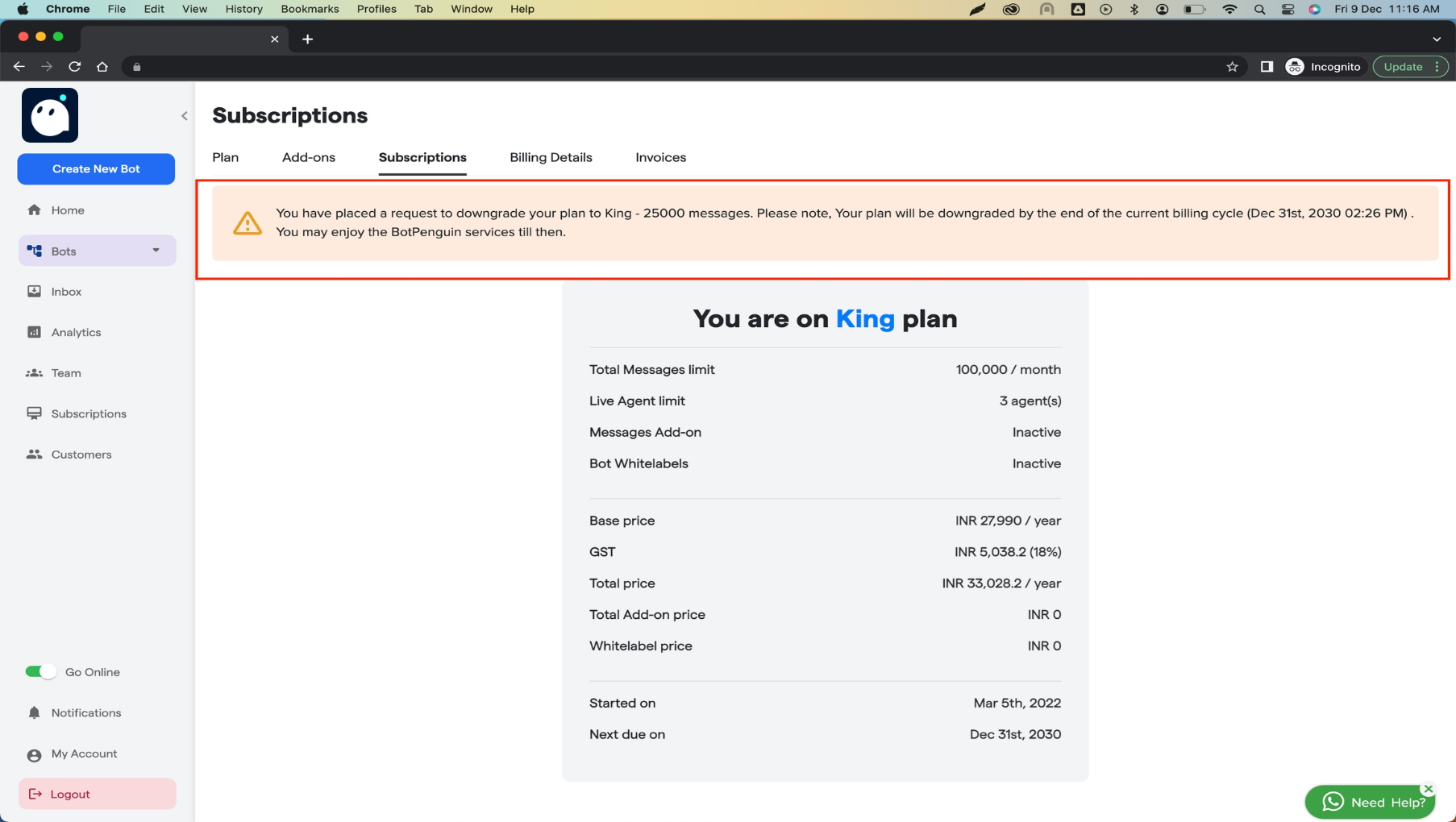This screenshot has width=1456, height=822.
Task: Switch to the Plan tab
Action: [226, 157]
